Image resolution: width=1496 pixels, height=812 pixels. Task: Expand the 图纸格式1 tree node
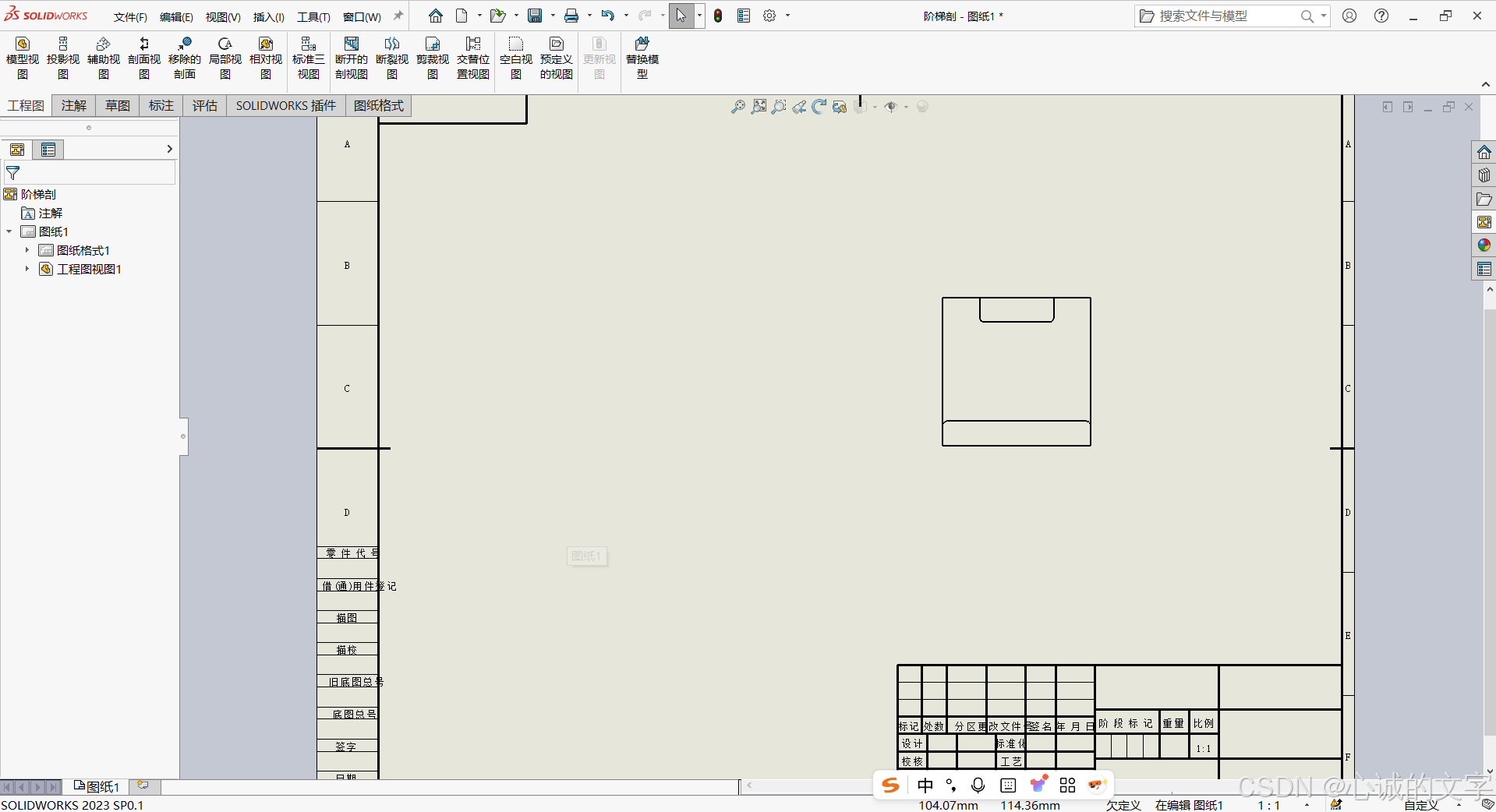[x=27, y=250]
